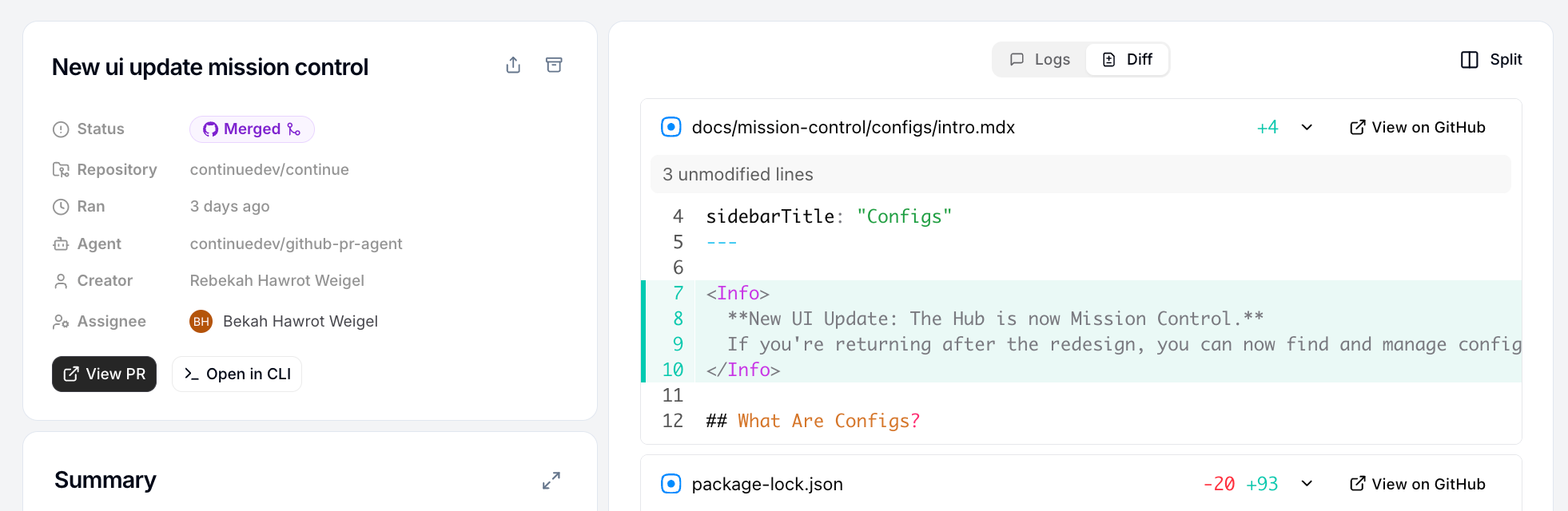Toggle the intro.mdx file checkbox
Viewport: 1568px width, 511px height.
click(x=671, y=127)
